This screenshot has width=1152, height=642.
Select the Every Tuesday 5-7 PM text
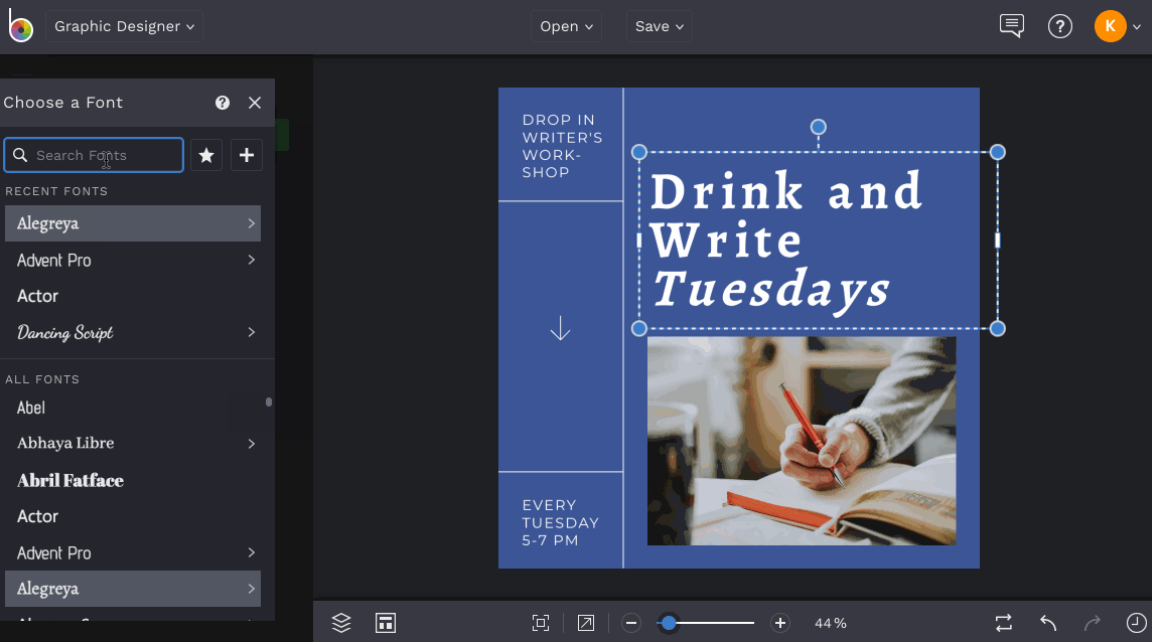[x=560, y=523]
